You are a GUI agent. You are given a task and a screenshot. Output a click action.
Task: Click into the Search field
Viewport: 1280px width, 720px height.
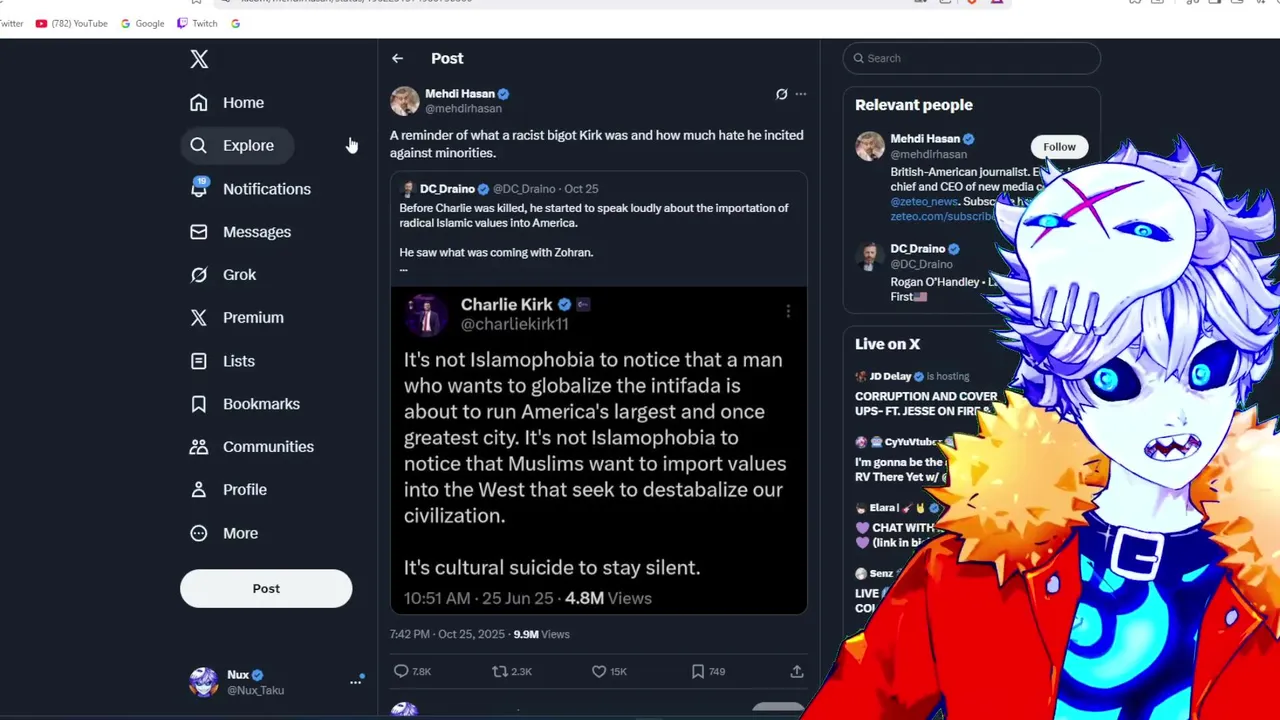(x=971, y=58)
